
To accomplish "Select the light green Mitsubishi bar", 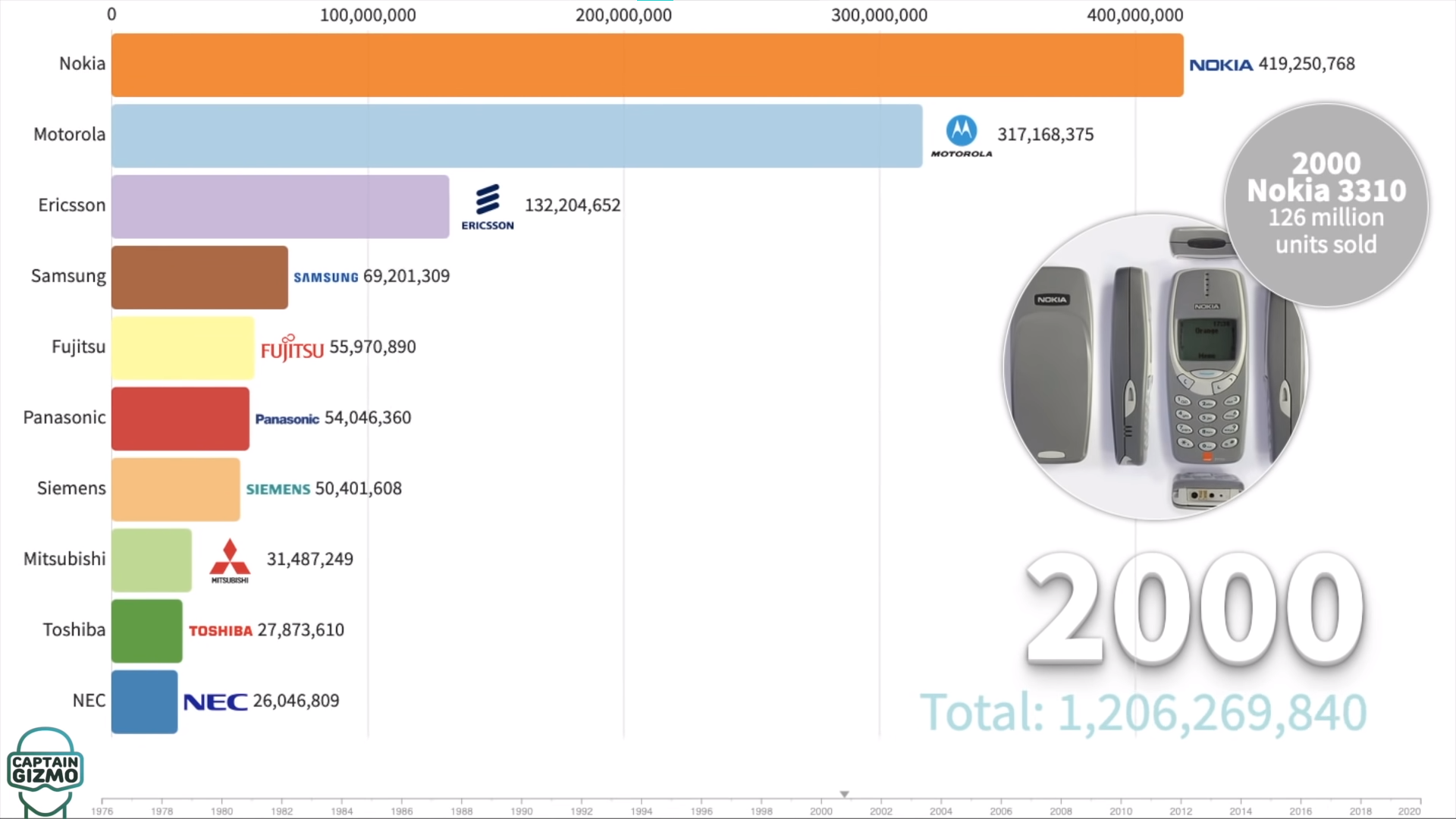I will (x=152, y=560).
